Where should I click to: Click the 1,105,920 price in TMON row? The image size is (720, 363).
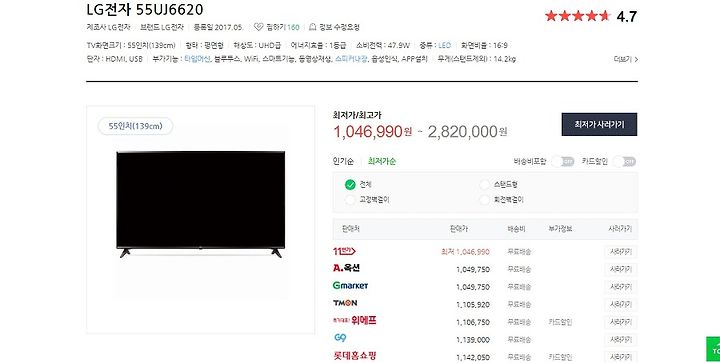click(472, 305)
